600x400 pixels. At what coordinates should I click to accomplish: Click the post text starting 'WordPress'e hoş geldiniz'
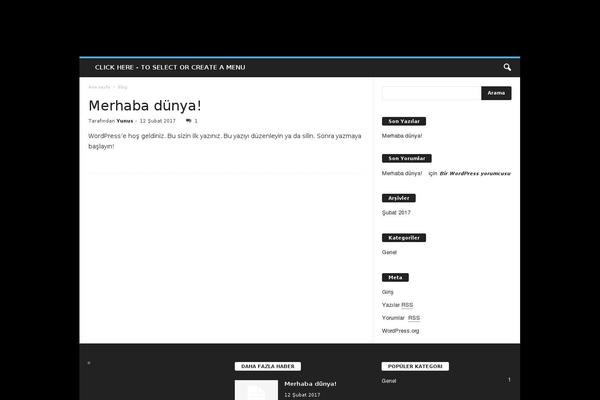pos(225,141)
